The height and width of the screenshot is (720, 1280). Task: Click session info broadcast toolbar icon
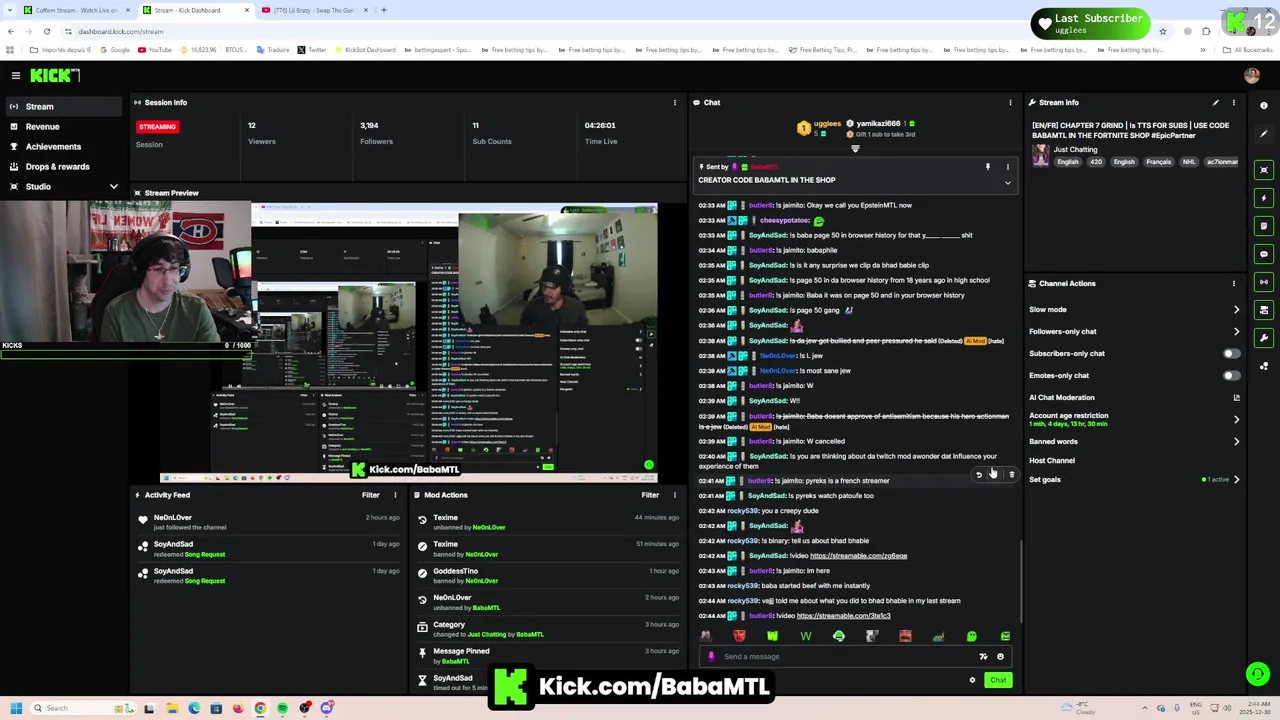[x=1264, y=282]
